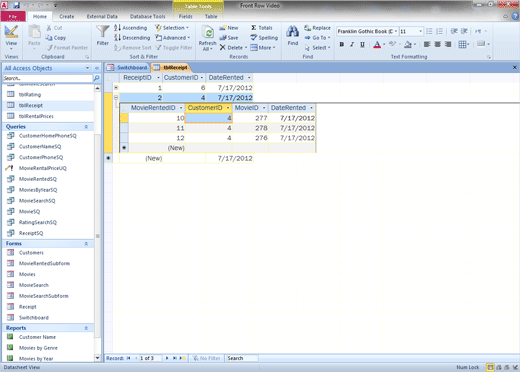Open Movies by Genre report
This screenshot has height=372, width=520.
38,348
